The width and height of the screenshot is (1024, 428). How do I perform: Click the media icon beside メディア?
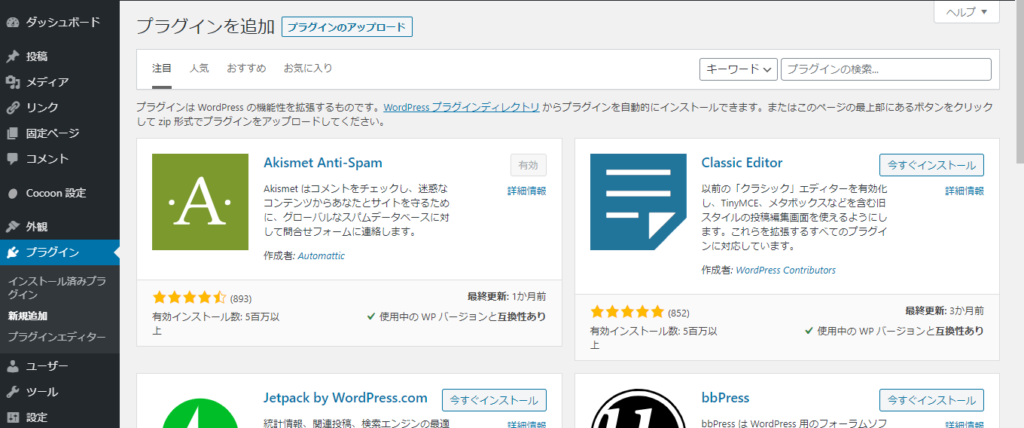click(x=12, y=82)
